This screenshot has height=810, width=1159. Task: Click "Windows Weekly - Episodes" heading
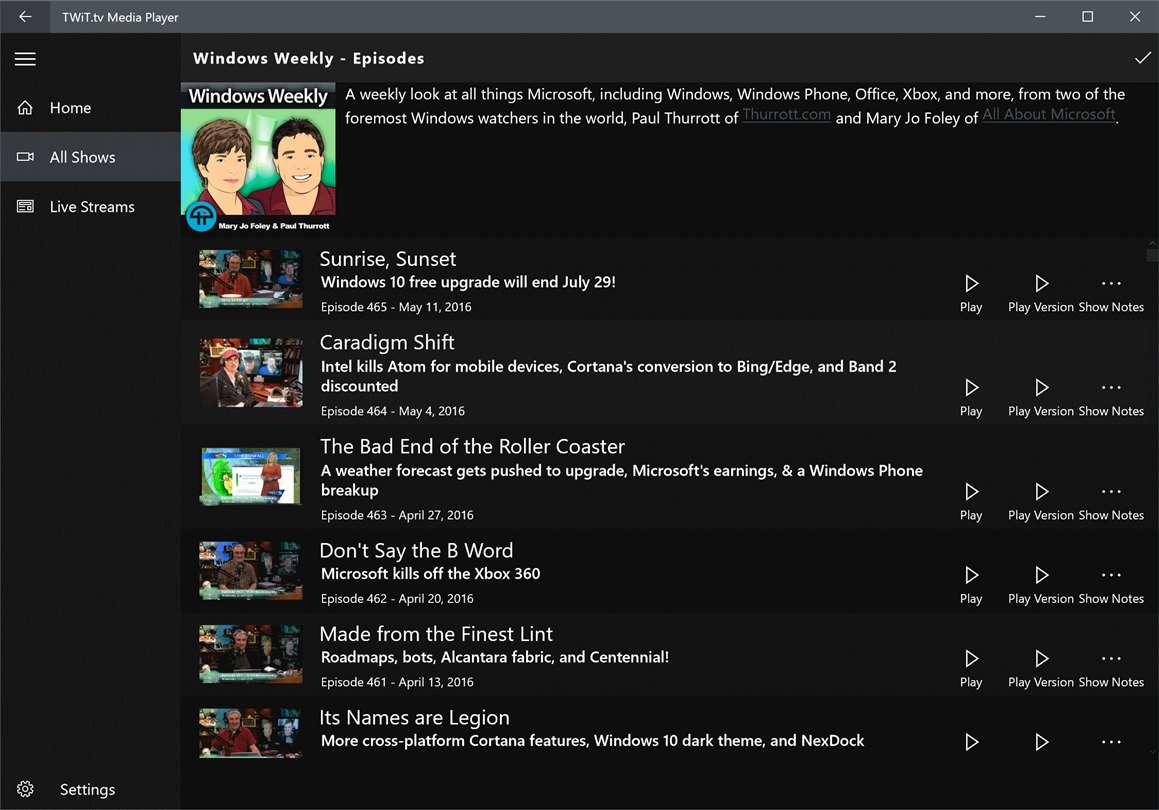pos(308,58)
